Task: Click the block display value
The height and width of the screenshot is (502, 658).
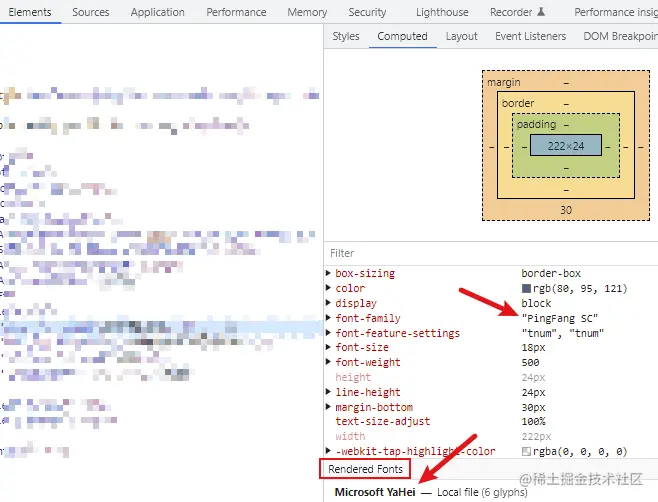Action: [536, 303]
